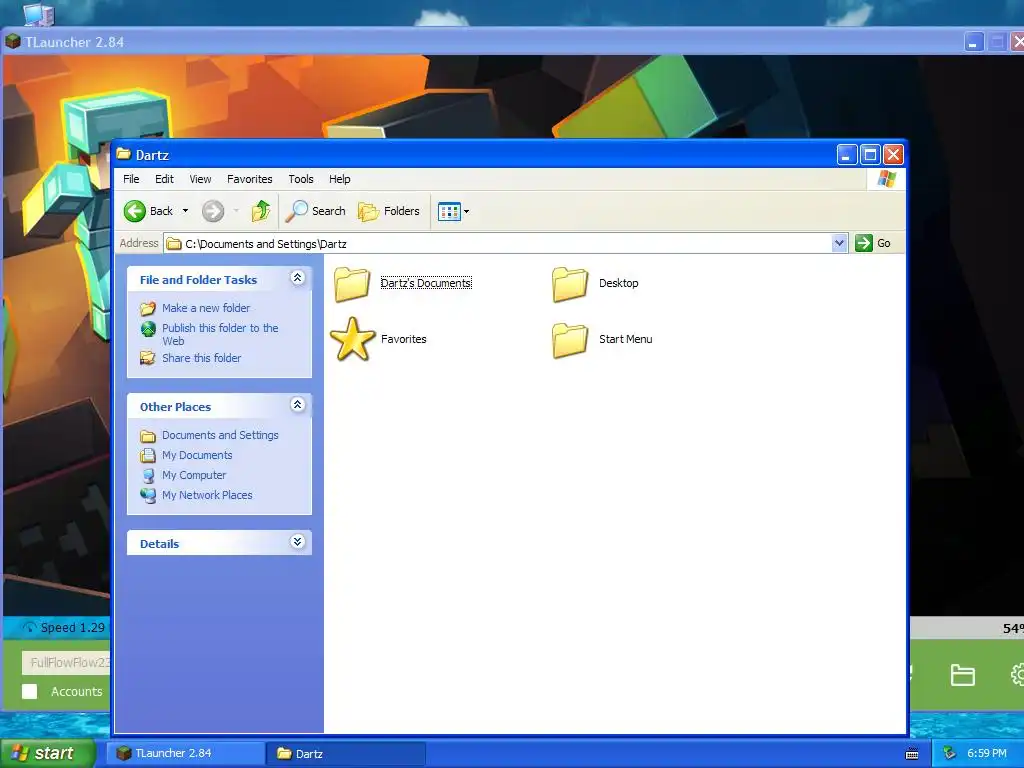Open Back history dropdown arrow

pyautogui.click(x=185, y=211)
